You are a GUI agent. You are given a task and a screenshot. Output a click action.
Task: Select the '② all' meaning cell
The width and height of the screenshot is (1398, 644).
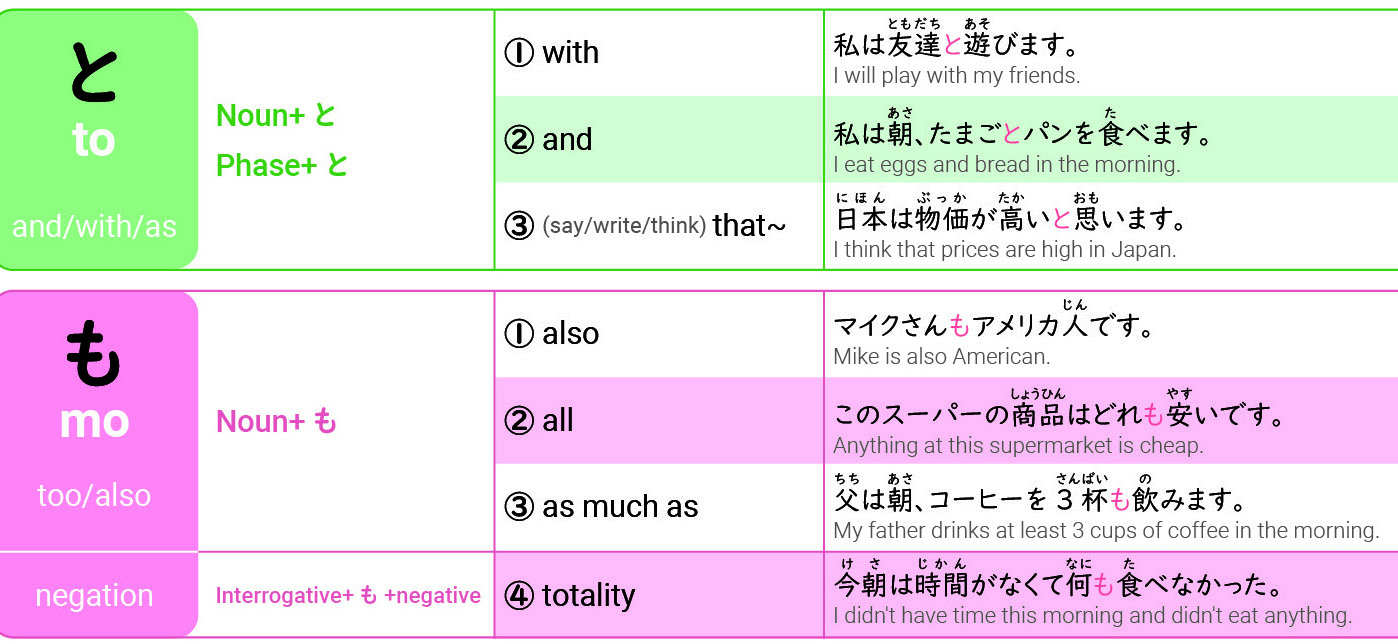(659, 420)
